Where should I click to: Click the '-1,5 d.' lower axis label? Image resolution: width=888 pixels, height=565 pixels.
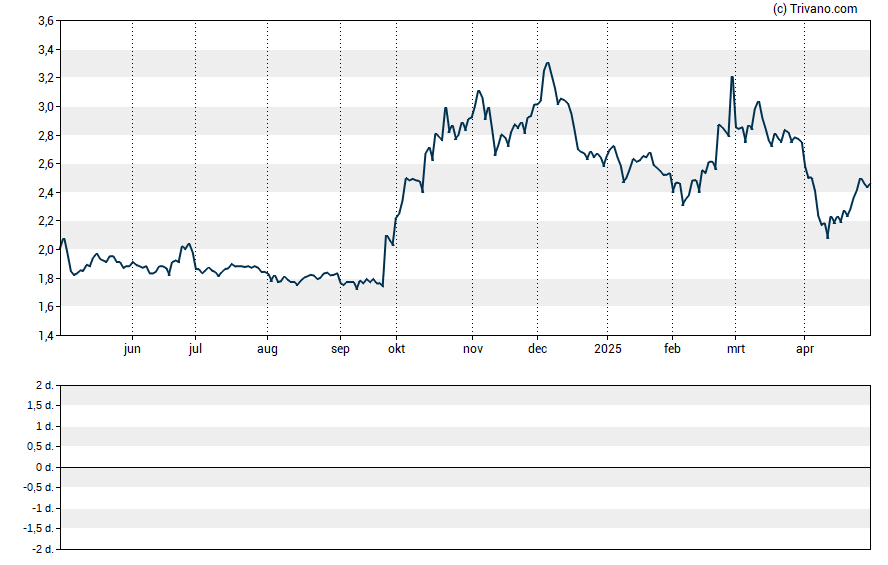(x=39, y=529)
